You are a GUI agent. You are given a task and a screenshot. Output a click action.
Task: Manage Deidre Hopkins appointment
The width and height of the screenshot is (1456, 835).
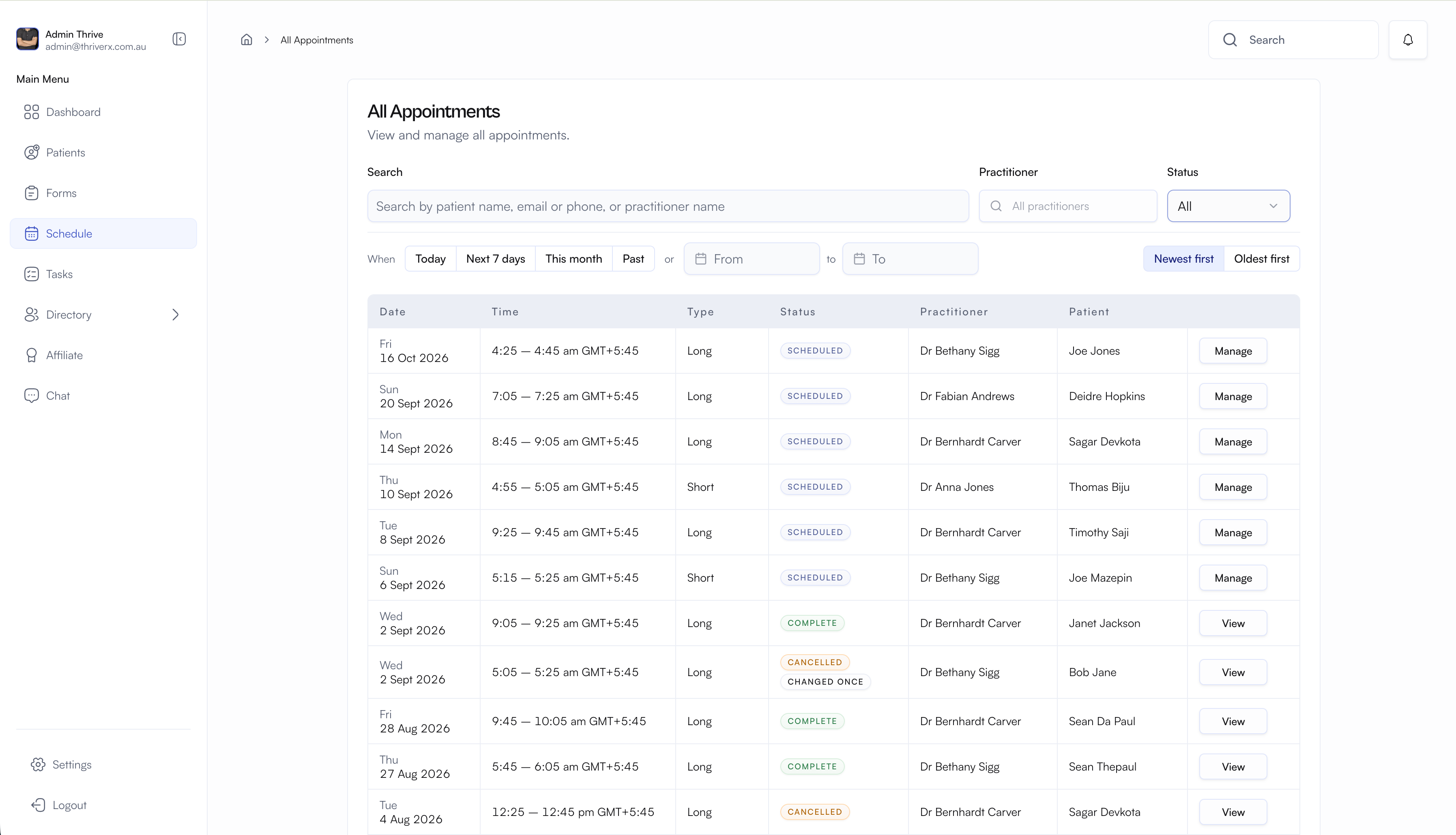tap(1233, 396)
